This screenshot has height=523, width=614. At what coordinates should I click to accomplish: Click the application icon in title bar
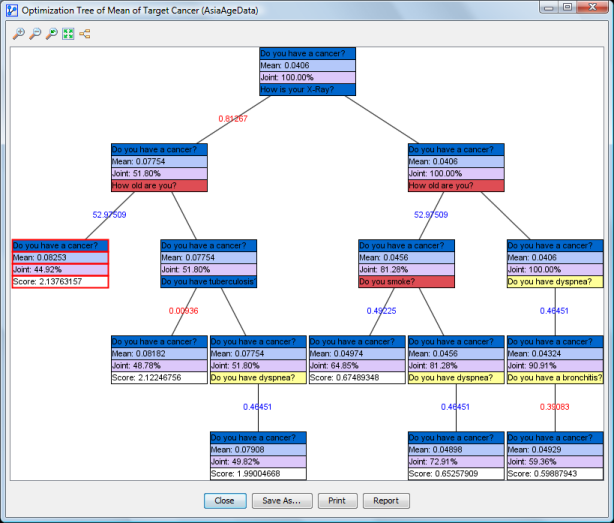click(12, 10)
